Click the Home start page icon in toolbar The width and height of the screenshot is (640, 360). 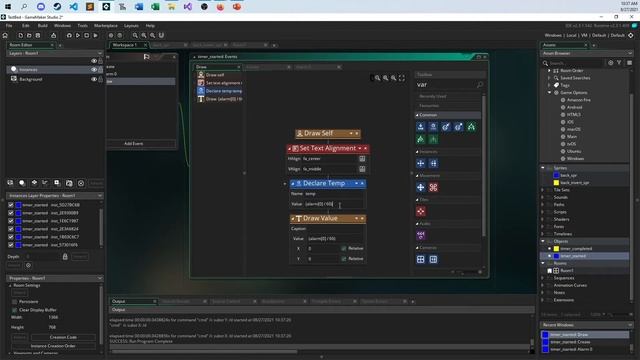(x=5, y=36)
